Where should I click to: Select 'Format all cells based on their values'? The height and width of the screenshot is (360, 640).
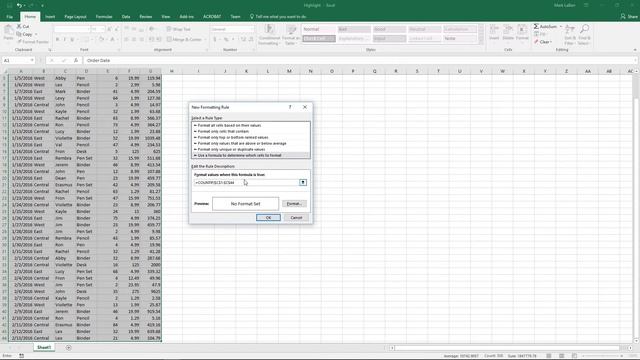(x=229, y=125)
